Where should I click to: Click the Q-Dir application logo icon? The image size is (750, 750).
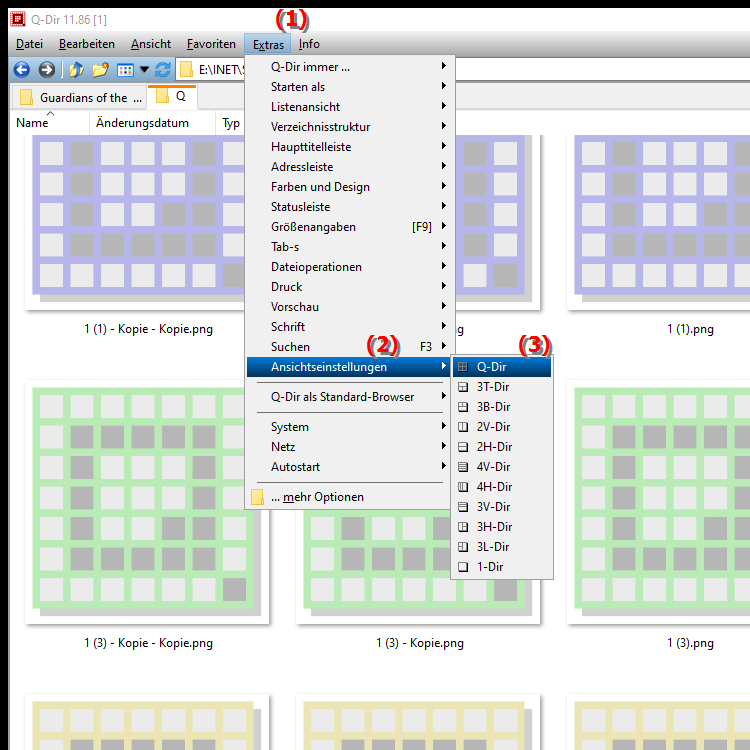click(x=18, y=19)
